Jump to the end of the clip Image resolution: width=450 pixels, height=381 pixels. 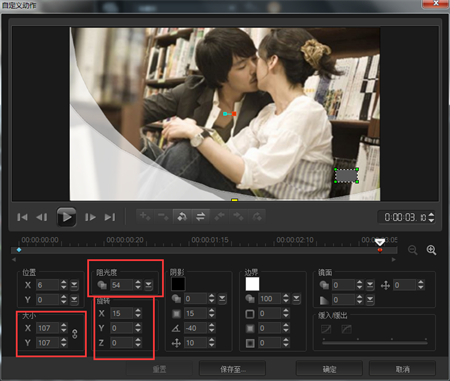110,217
